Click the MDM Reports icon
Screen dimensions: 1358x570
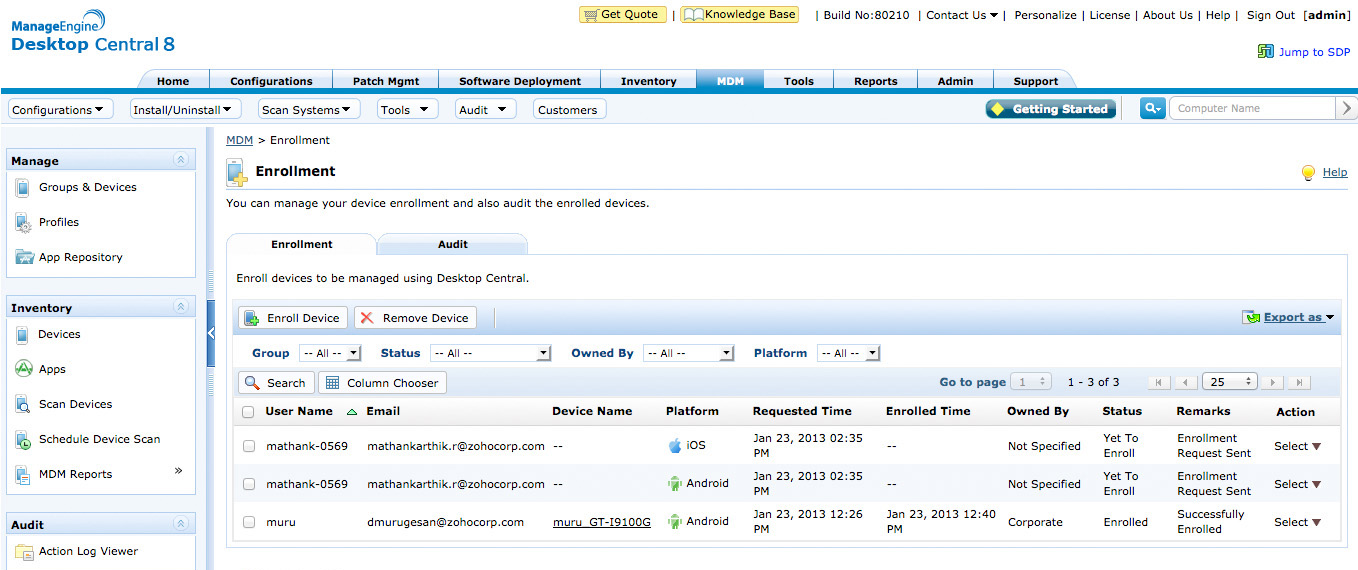(x=23, y=474)
